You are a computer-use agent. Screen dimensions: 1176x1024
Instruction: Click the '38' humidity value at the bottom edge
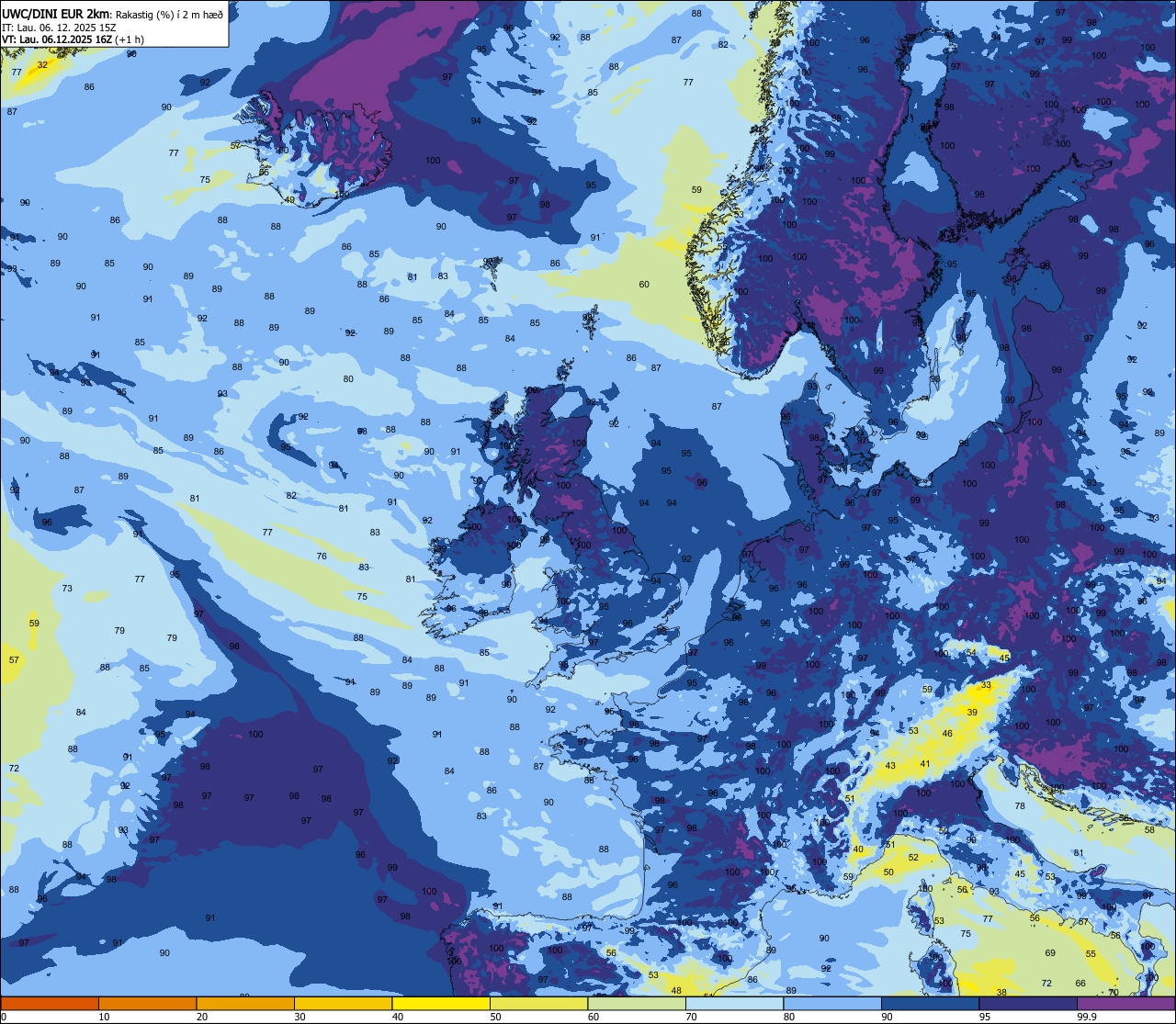tap(1001, 993)
